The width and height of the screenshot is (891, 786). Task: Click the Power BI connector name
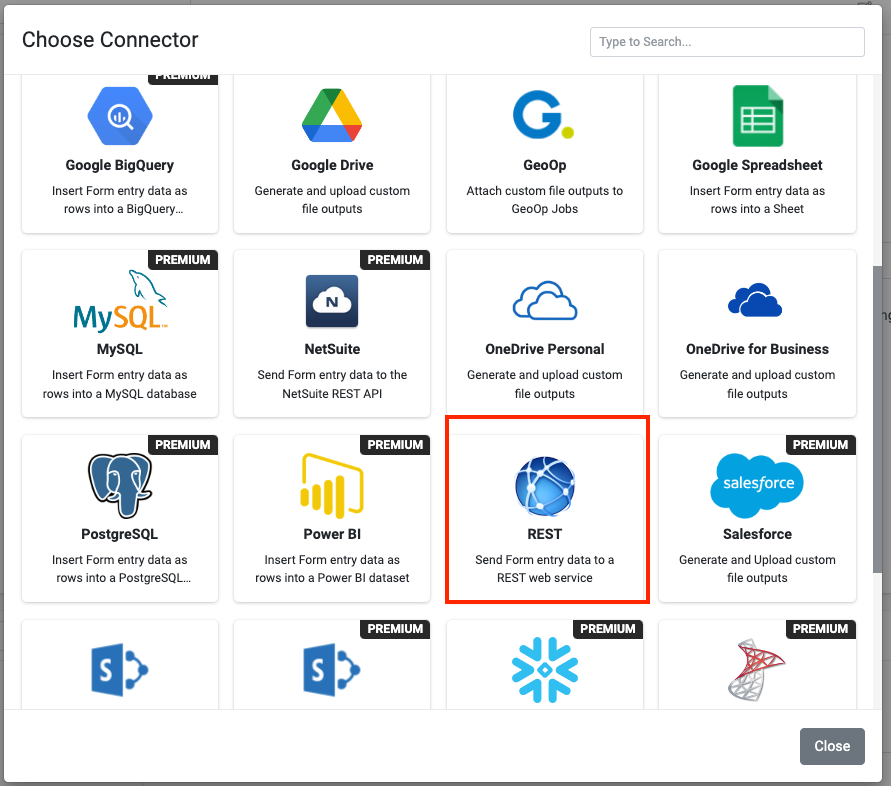tap(332, 534)
